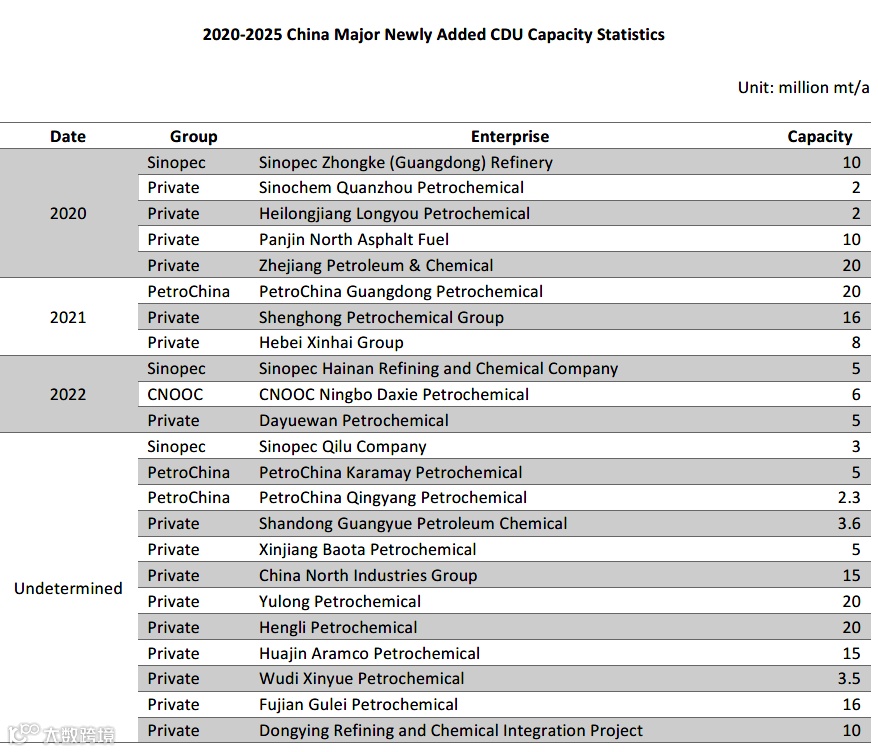Click capacity 15 in the Huajin Aramco row
878x752 pixels.
pyautogui.click(x=851, y=654)
